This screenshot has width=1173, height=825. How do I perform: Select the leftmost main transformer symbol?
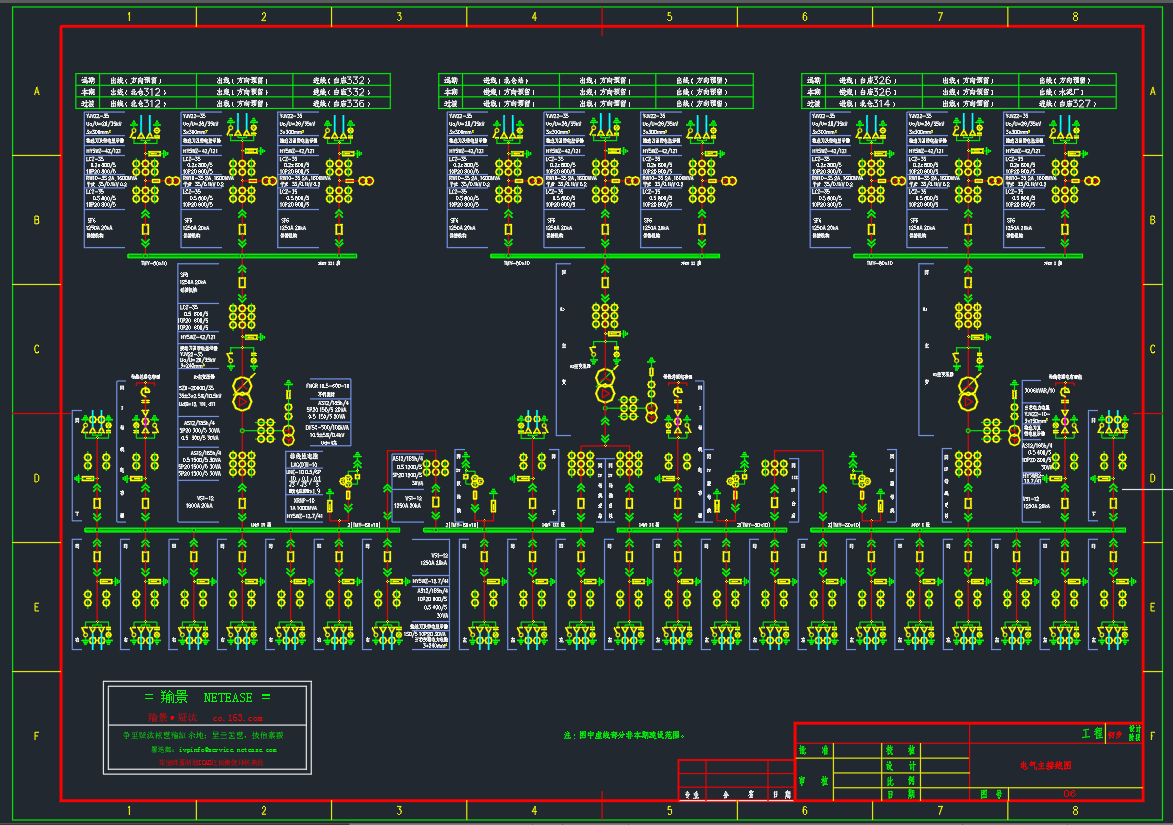(x=241, y=393)
